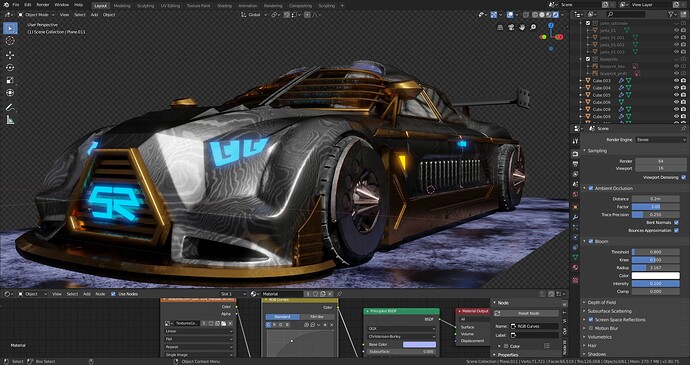690x365 pixels.
Task: Open the Render menu in top bar
Action: [43, 5]
